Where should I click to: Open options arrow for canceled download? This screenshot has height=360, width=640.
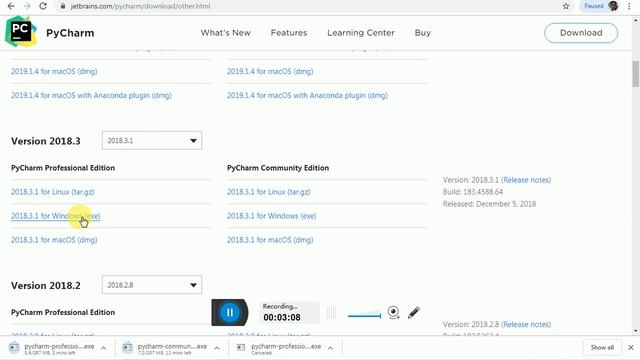[x=331, y=348]
